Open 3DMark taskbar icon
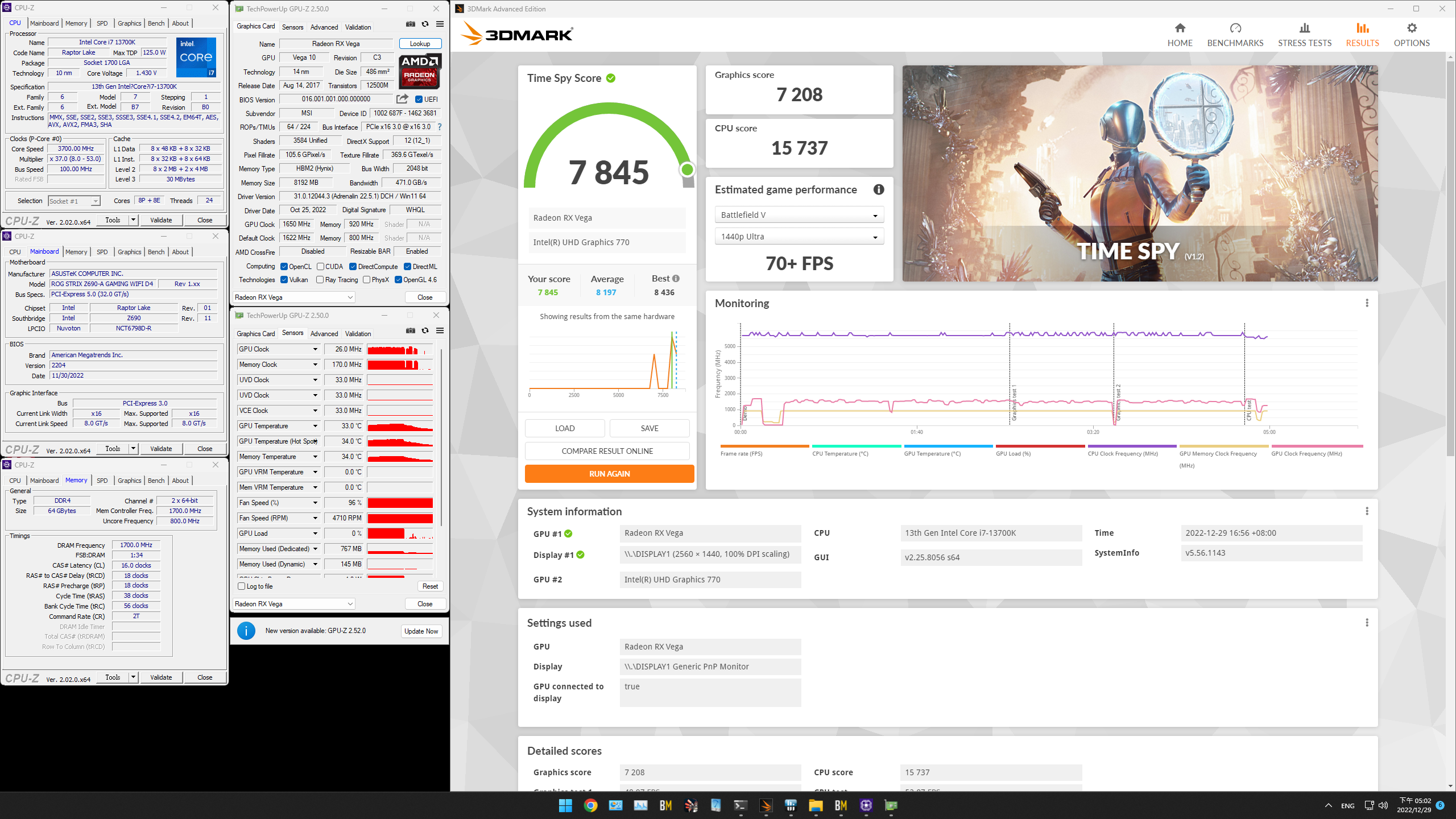Image resolution: width=1456 pixels, height=819 pixels. pos(766,805)
